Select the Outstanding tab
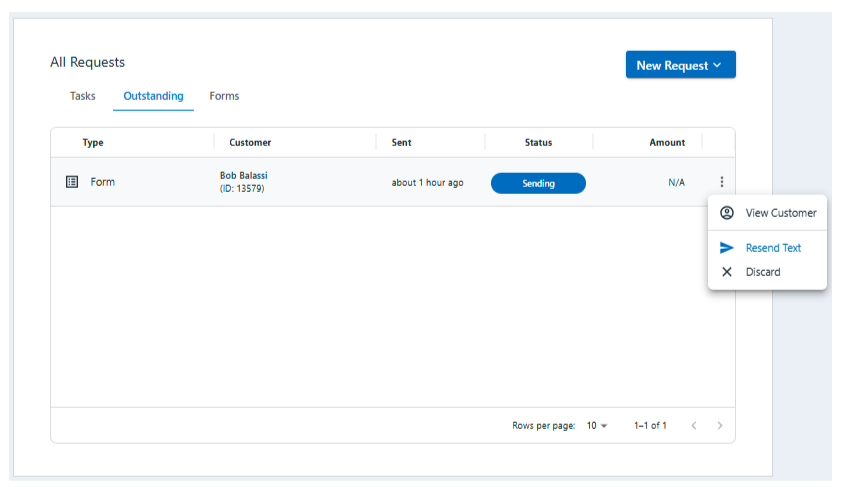The image size is (842, 487). [x=153, y=96]
